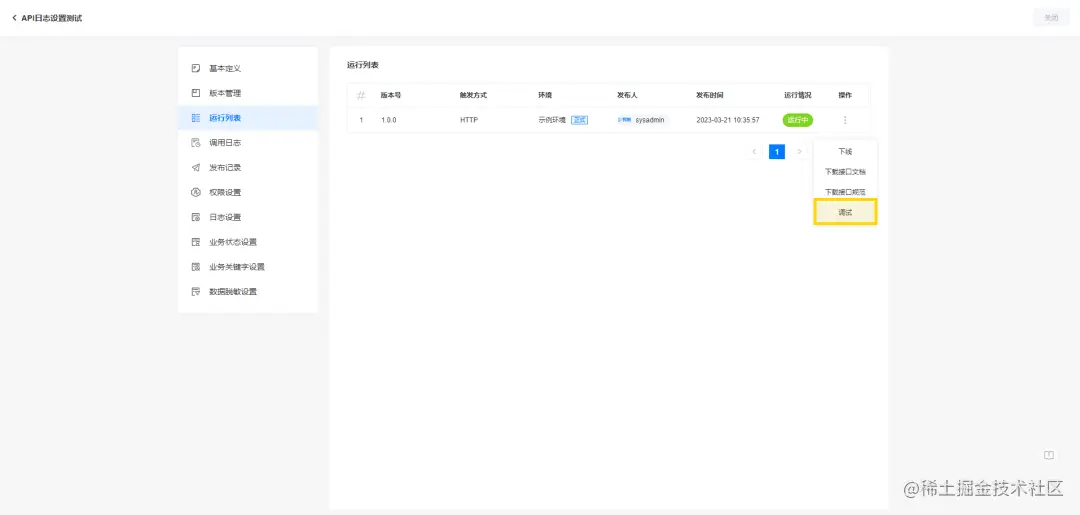This screenshot has width=1080, height=515.
Task: Open 日志设置 from the sidebar
Action: (x=248, y=217)
